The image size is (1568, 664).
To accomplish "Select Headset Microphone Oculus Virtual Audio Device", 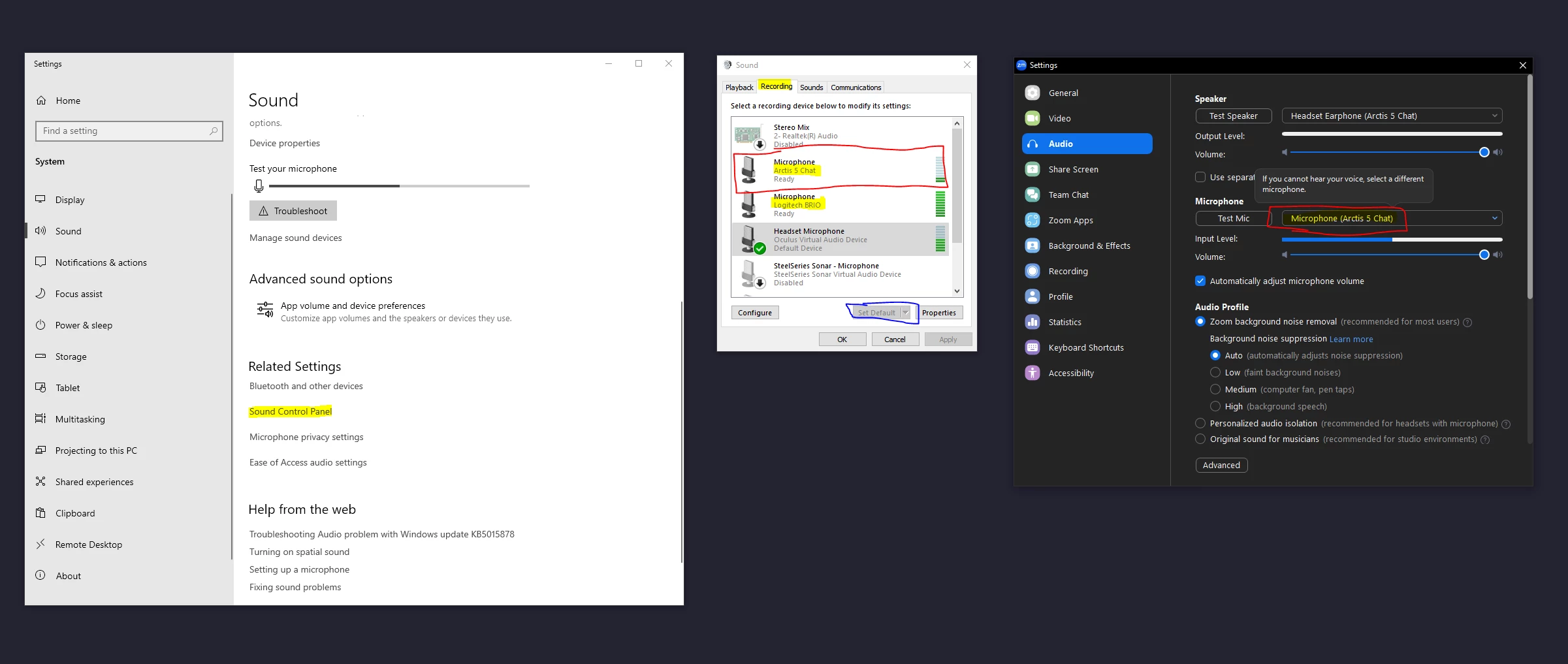I will [x=840, y=240].
